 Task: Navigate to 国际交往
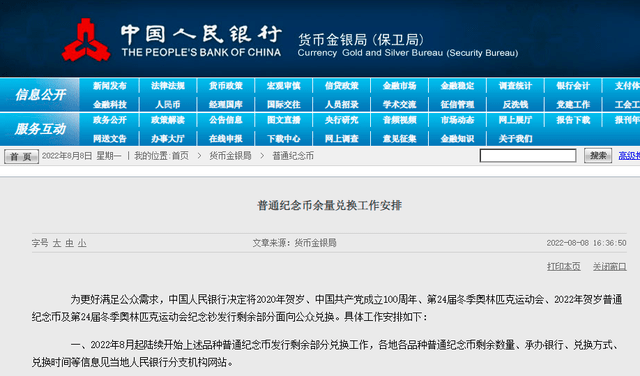(284, 105)
